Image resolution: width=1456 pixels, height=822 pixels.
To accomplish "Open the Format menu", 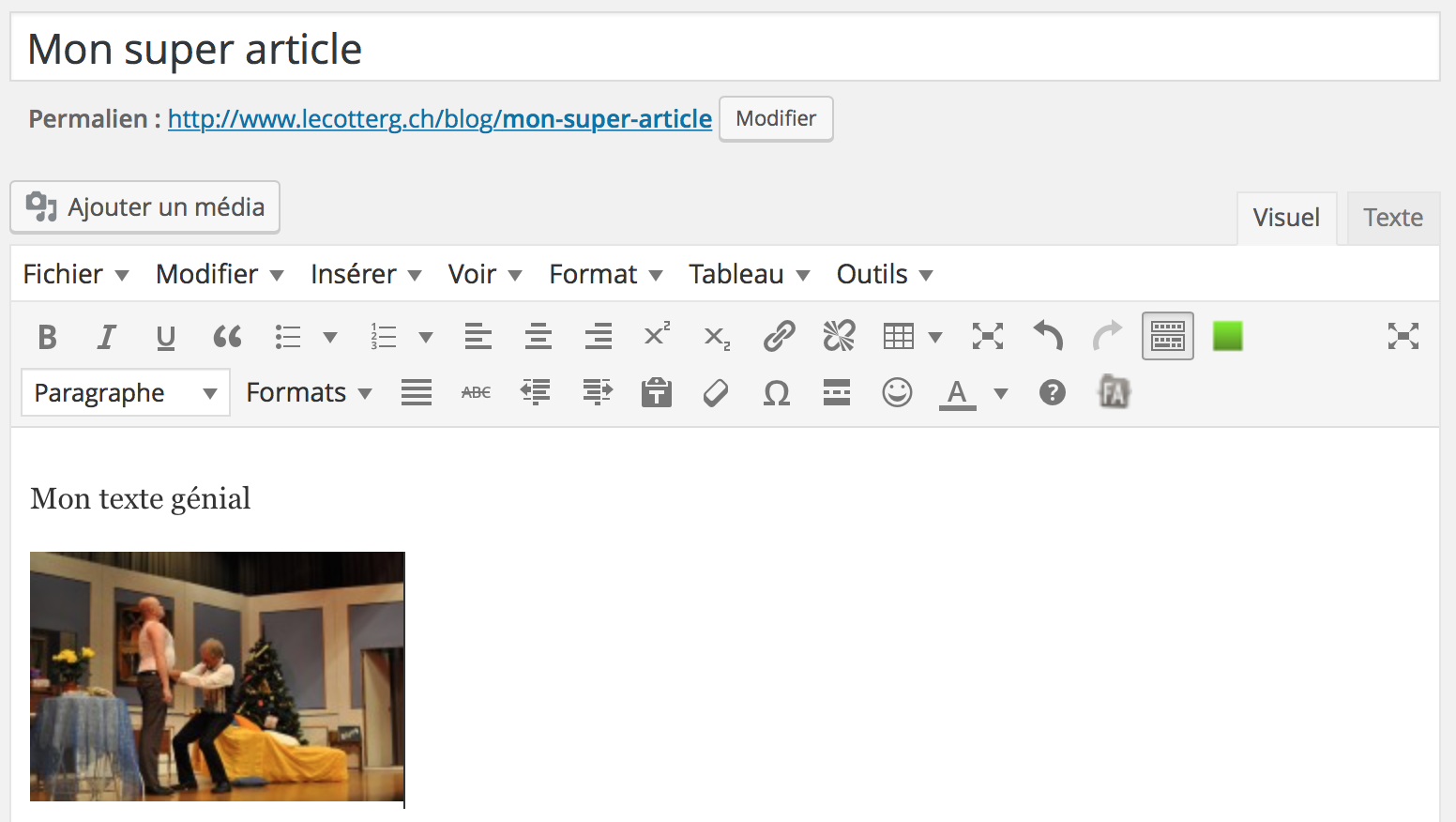I will [x=606, y=274].
